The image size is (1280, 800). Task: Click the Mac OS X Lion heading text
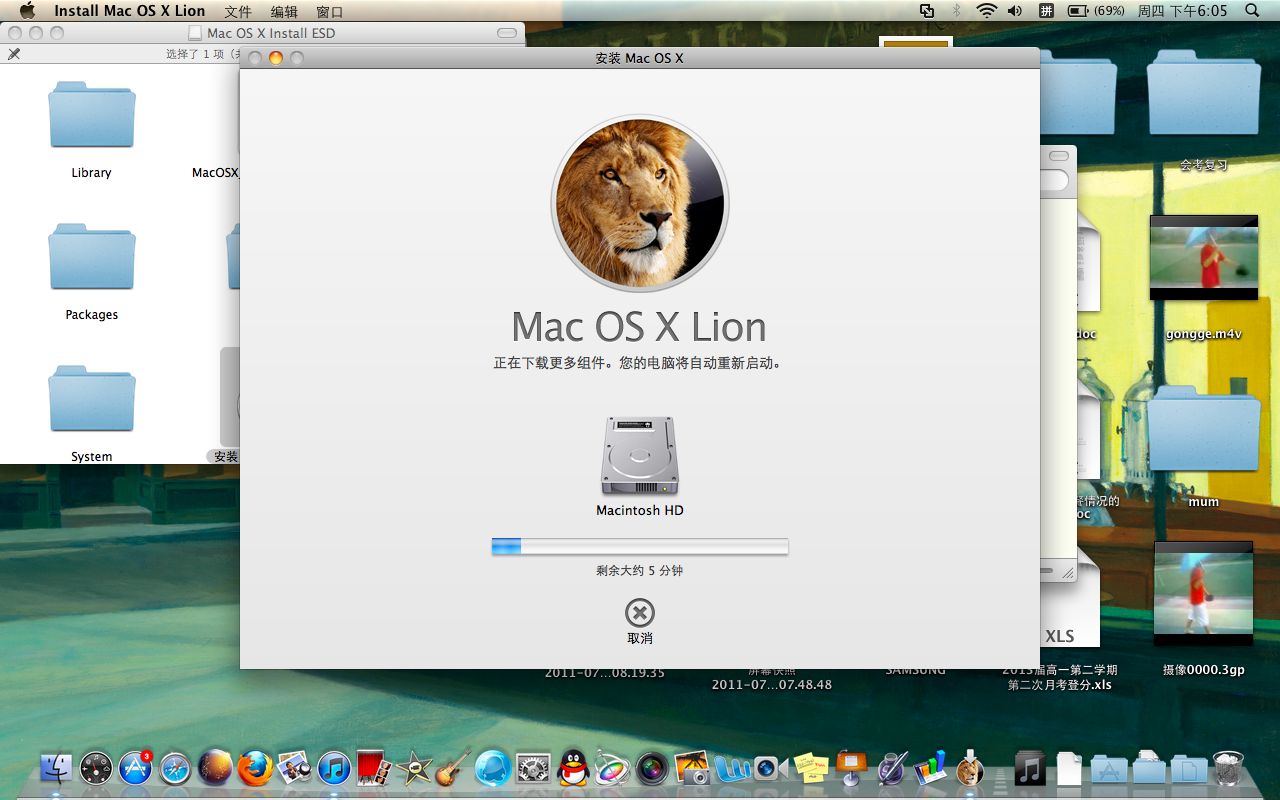click(x=639, y=327)
